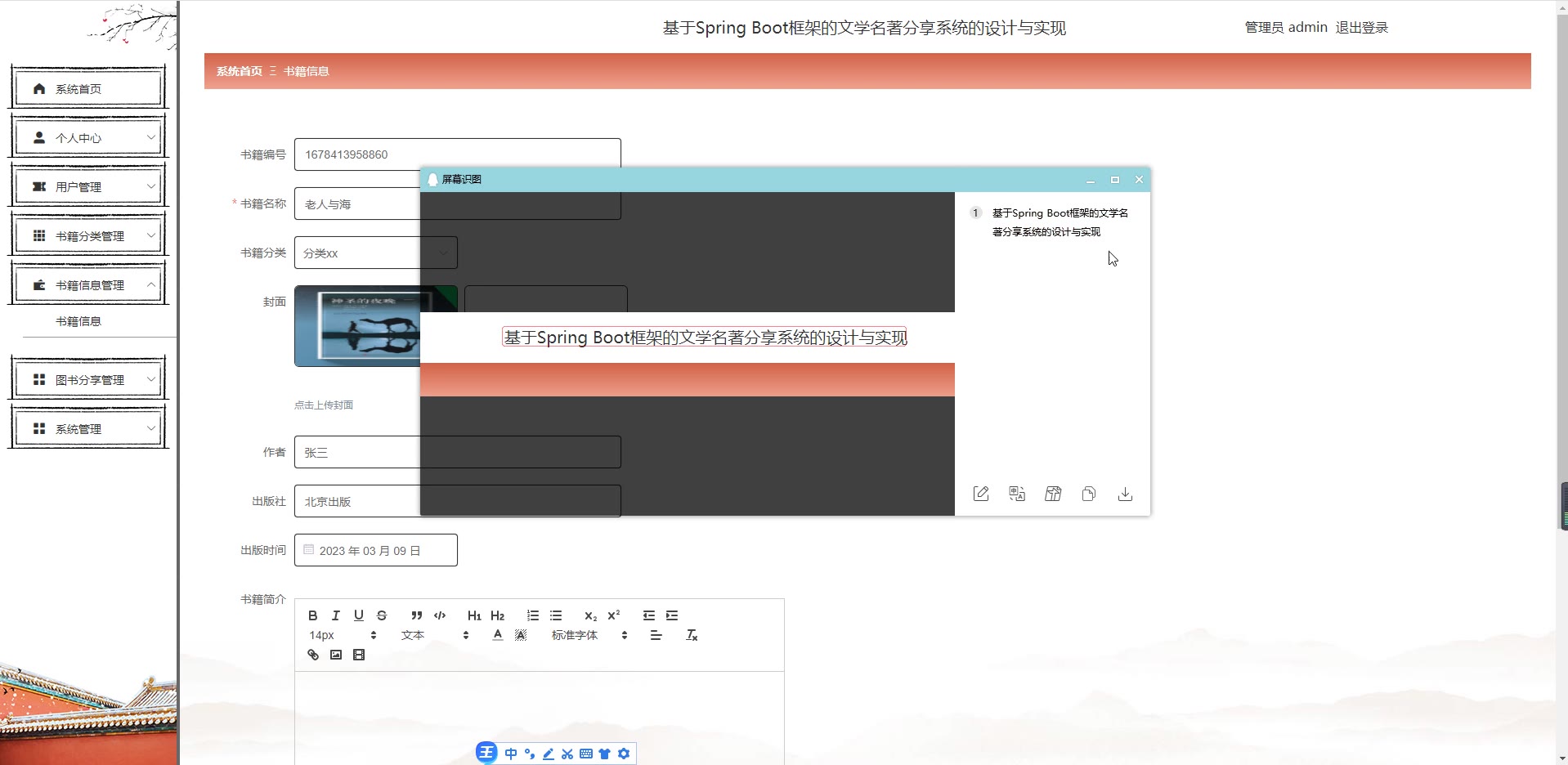Apply Heading 2 (H2) style
The height and width of the screenshot is (765, 1568).
point(498,615)
